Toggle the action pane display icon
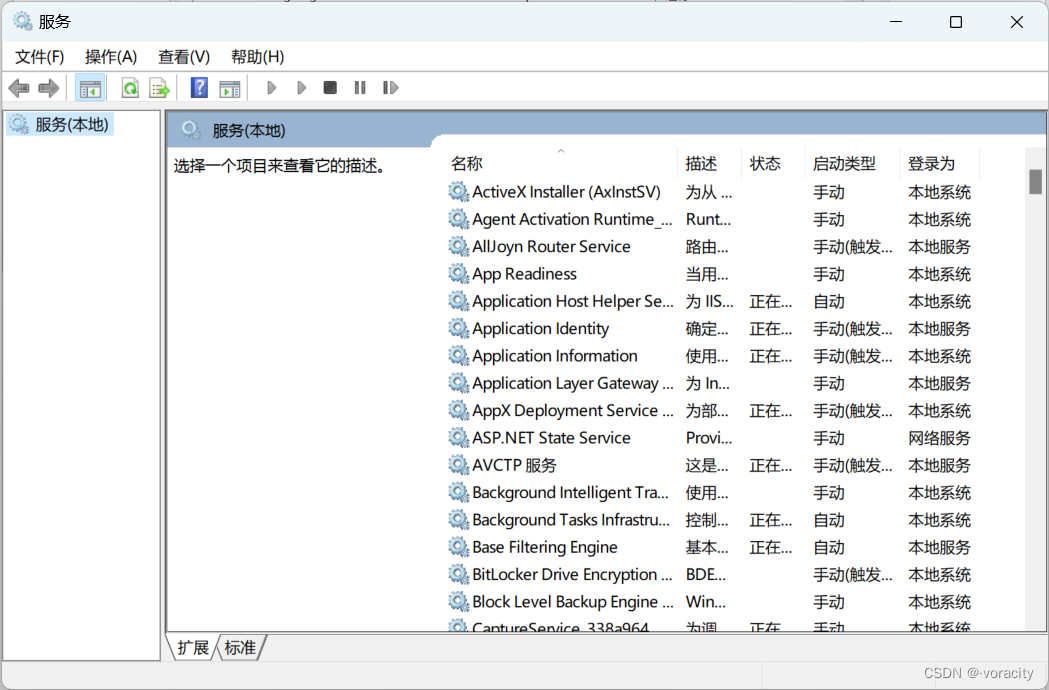 click(229, 88)
